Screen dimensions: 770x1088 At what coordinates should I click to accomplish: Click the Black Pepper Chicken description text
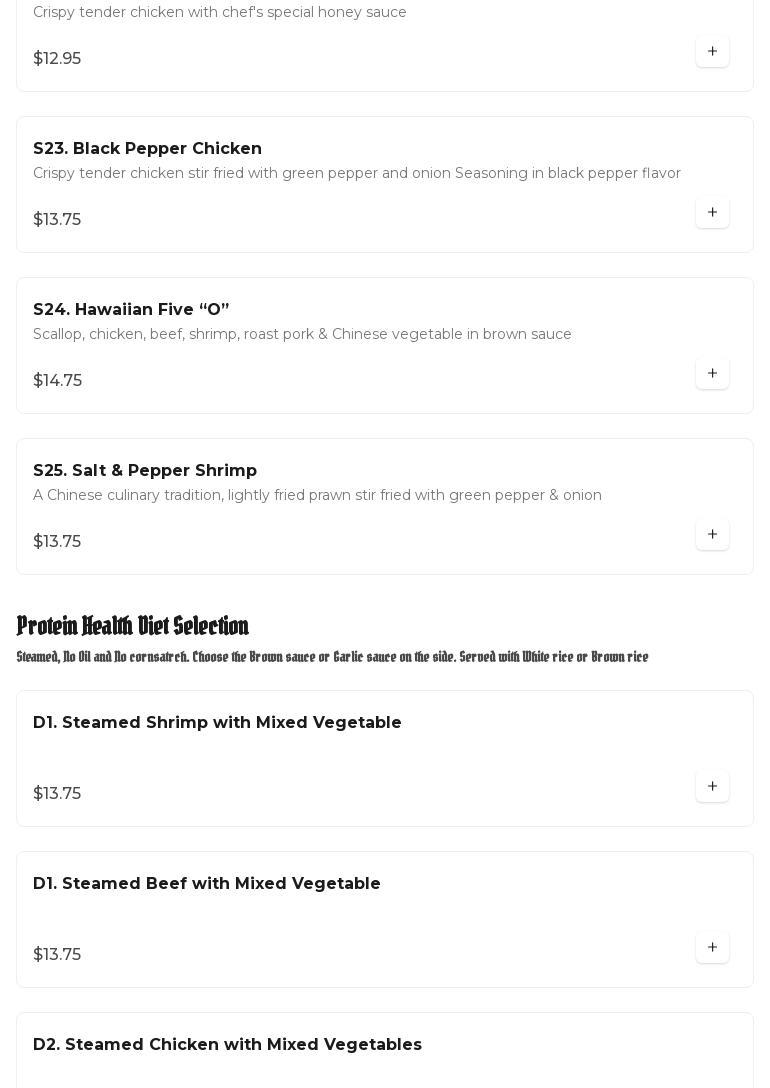pyautogui.click(x=356, y=174)
